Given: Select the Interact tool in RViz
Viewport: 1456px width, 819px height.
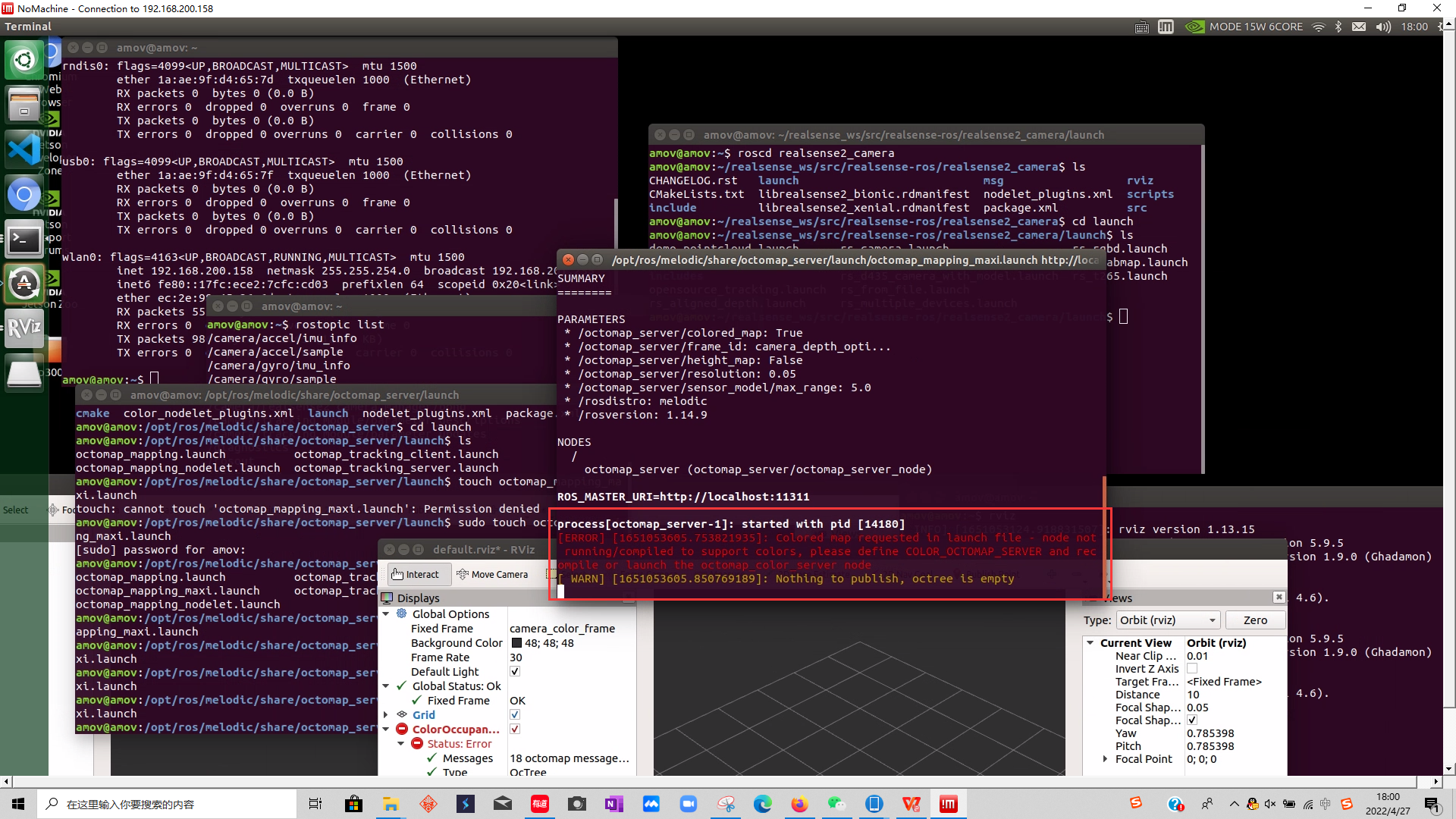Looking at the screenshot, I should (x=416, y=574).
